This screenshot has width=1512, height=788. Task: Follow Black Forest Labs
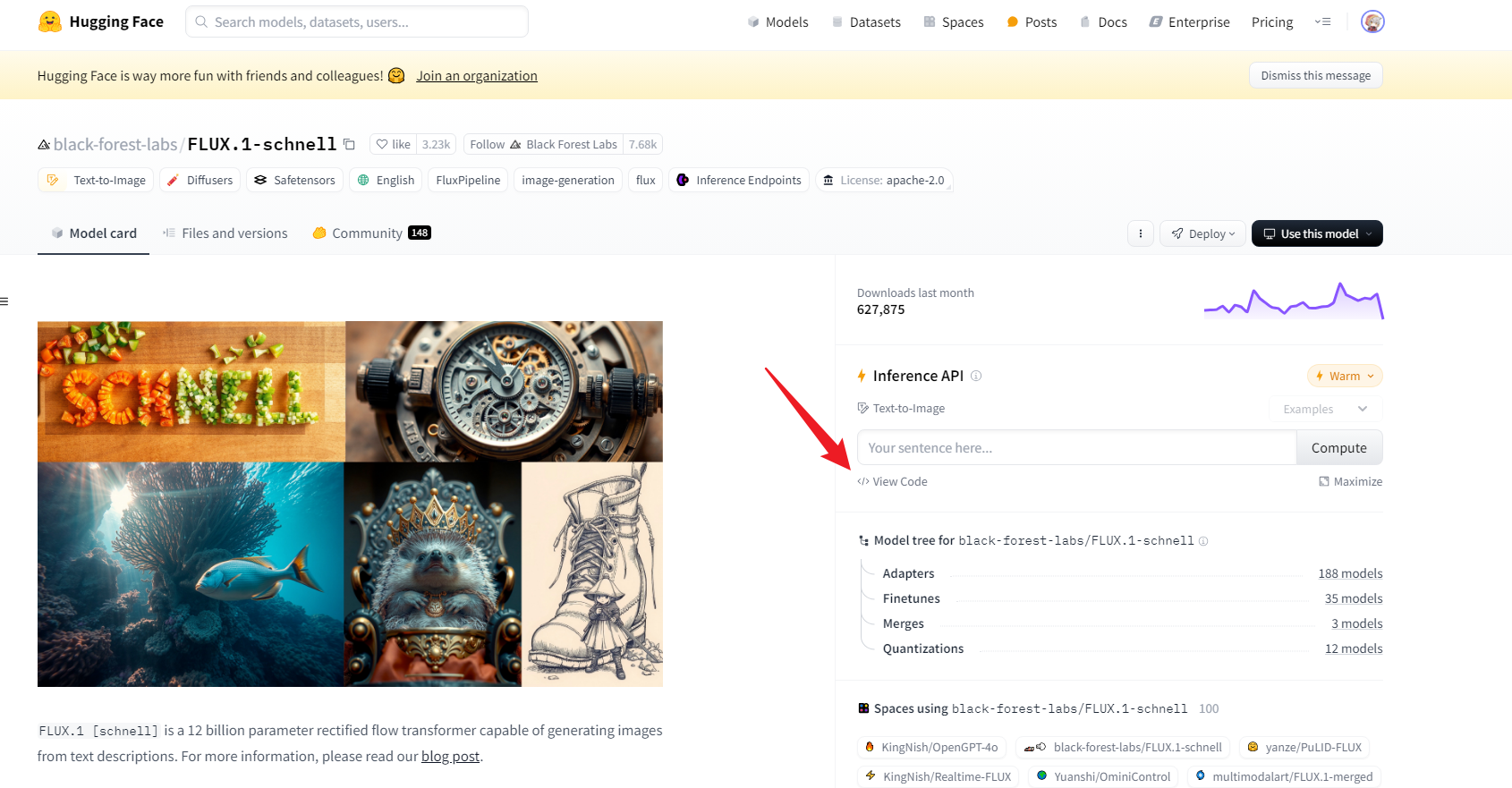click(543, 144)
